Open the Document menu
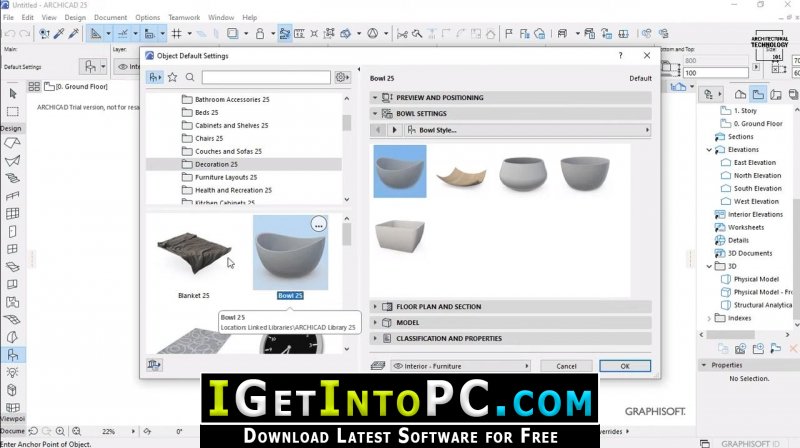The image size is (800, 448). tap(110, 17)
